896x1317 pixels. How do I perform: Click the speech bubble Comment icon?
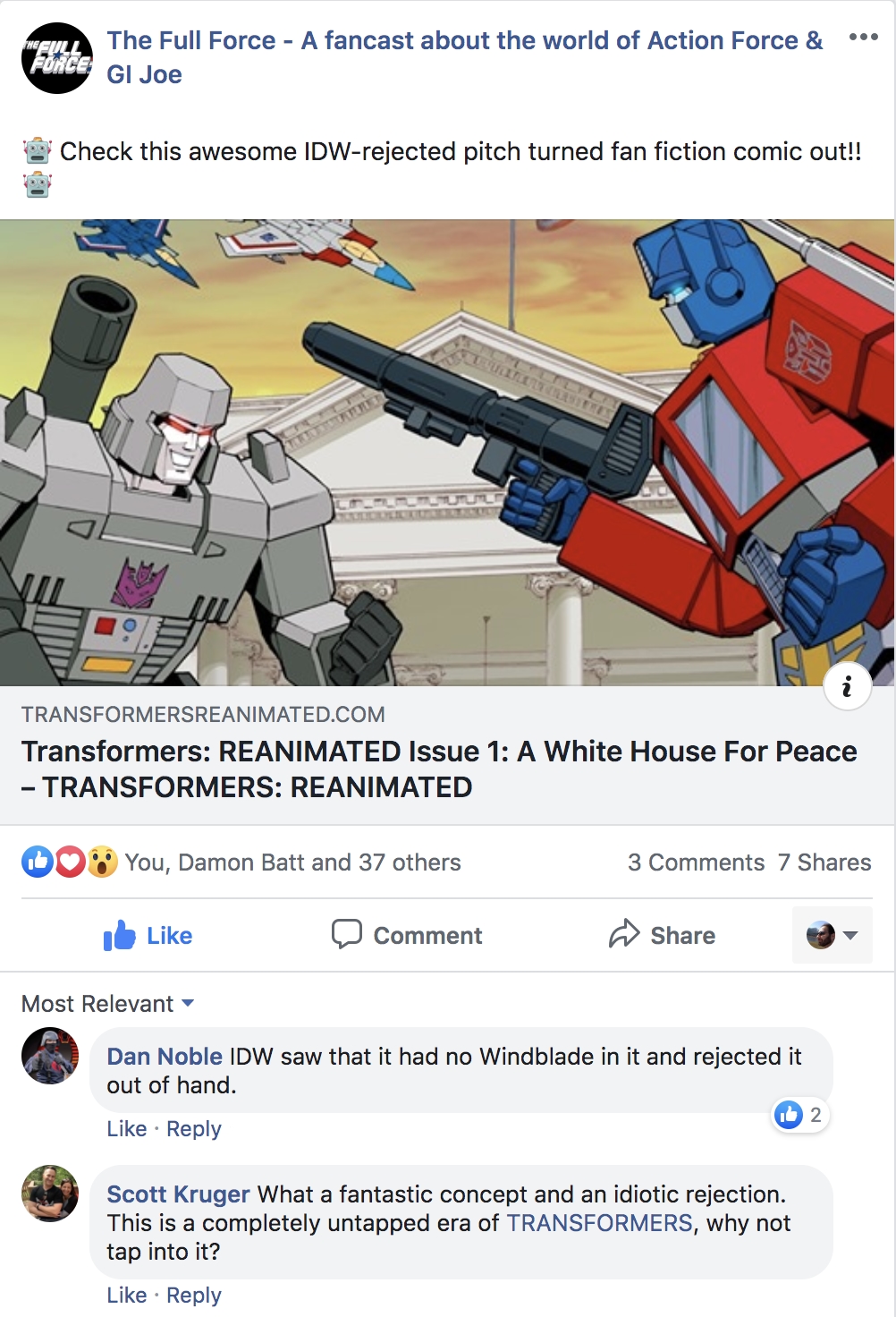347,934
